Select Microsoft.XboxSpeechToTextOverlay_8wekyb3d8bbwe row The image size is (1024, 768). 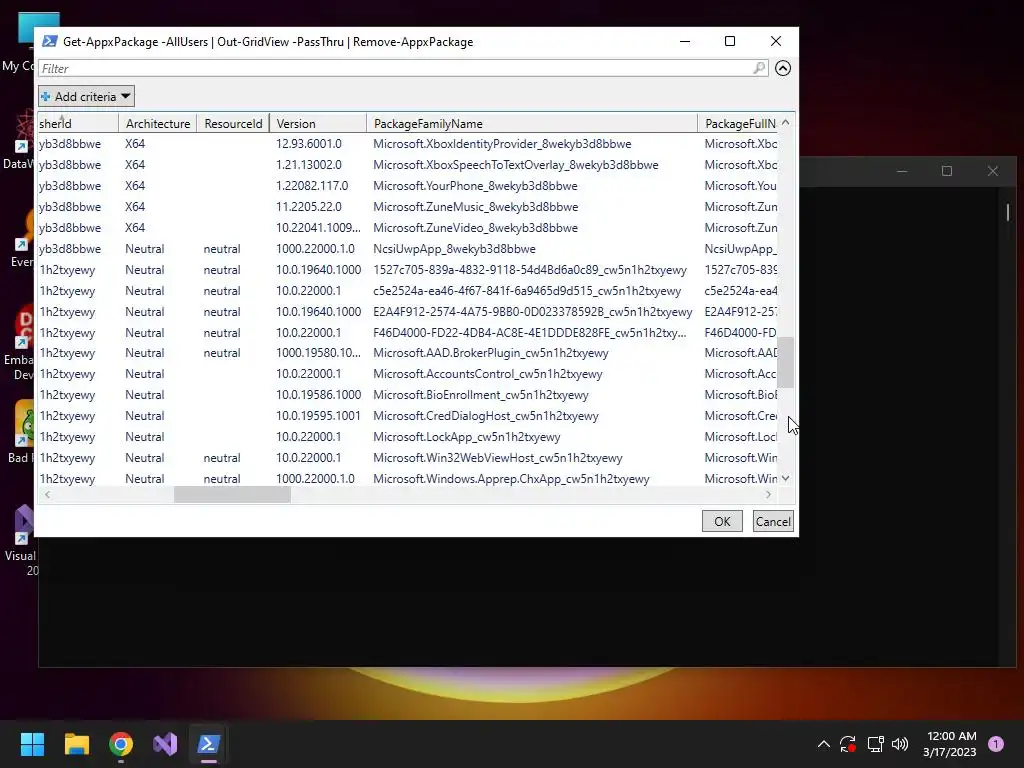click(408, 165)
